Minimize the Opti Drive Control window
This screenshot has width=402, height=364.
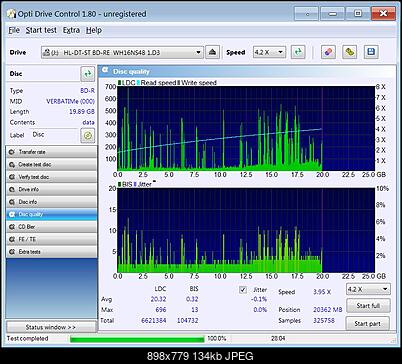(332, 14)
